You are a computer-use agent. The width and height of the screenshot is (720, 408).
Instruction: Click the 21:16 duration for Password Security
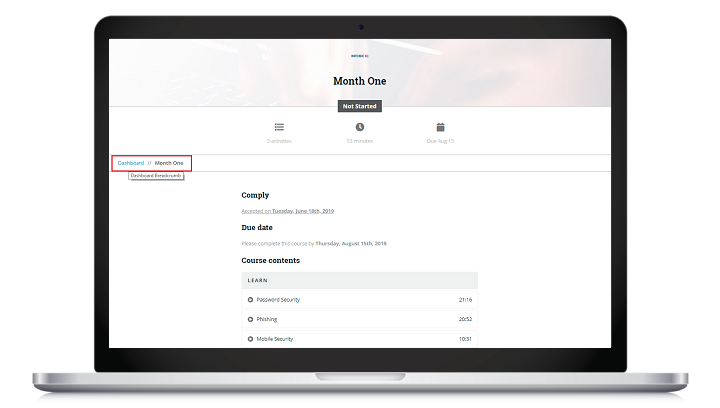[x=465, y=299]
